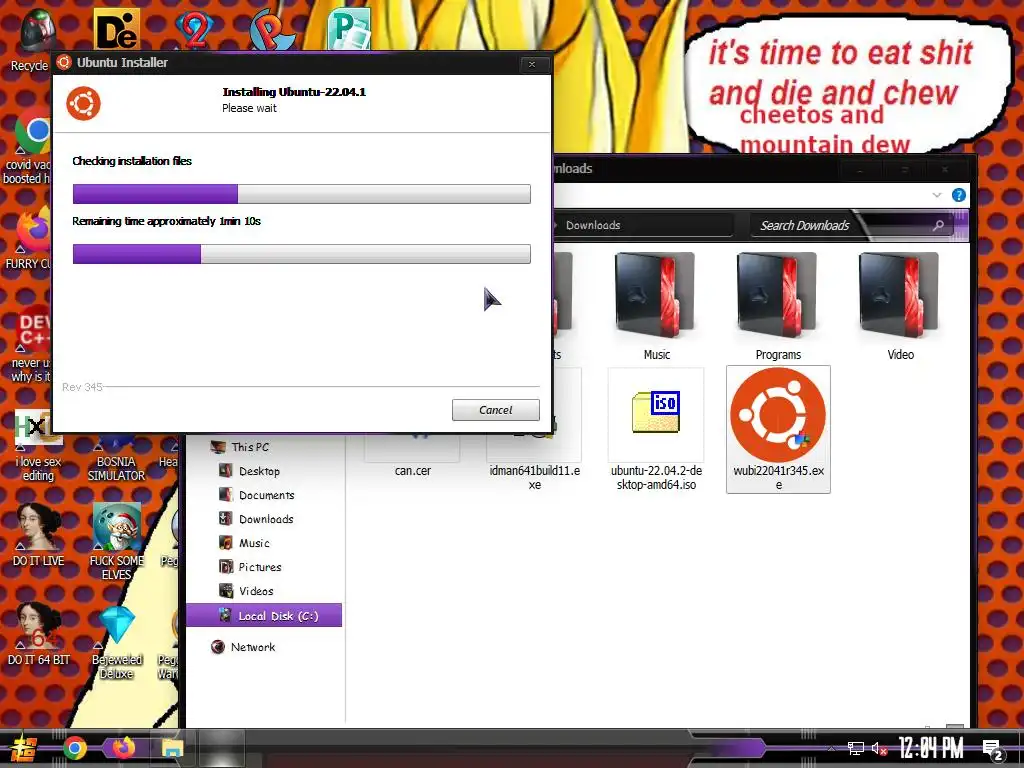Open Documents in the navigation pane

[266, 495]
